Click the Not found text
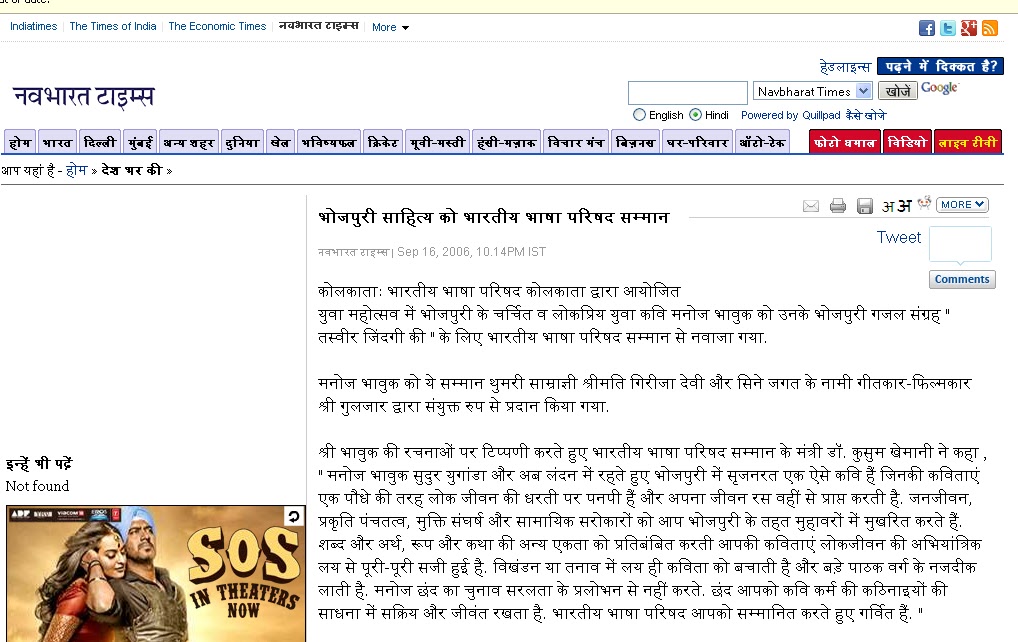 pos(37,486)
